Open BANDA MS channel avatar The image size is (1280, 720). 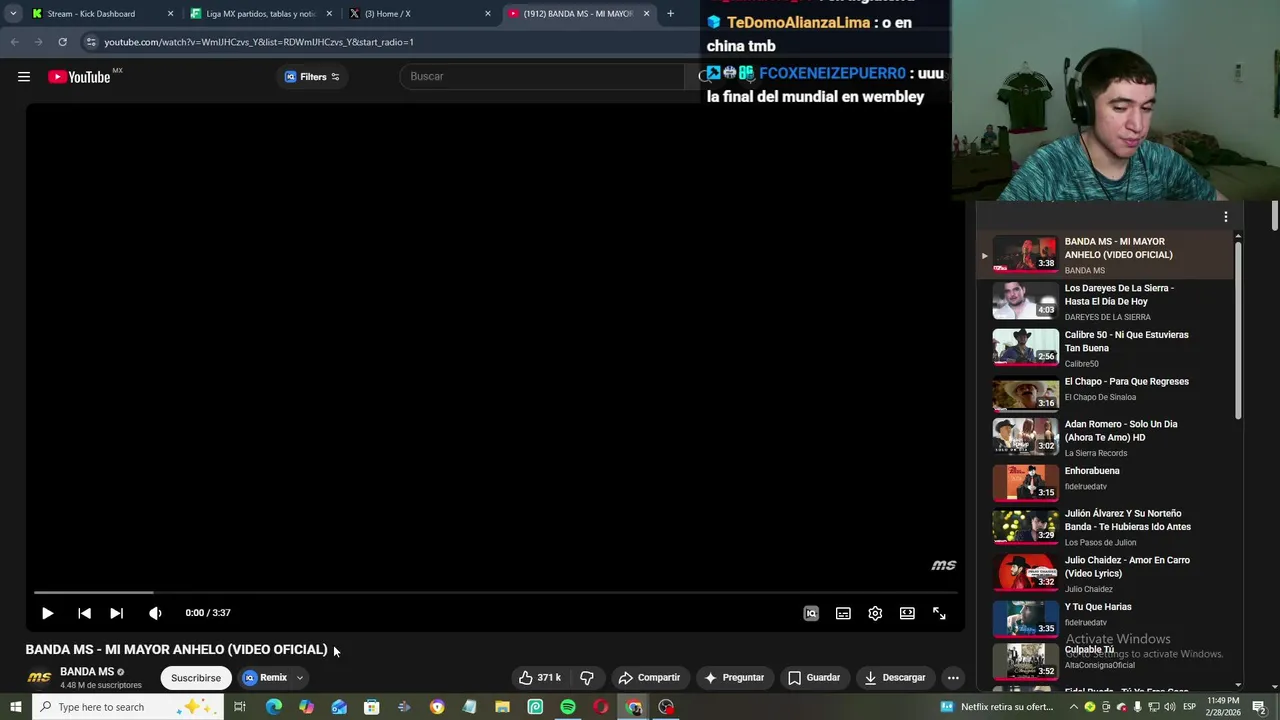[39, 678]
